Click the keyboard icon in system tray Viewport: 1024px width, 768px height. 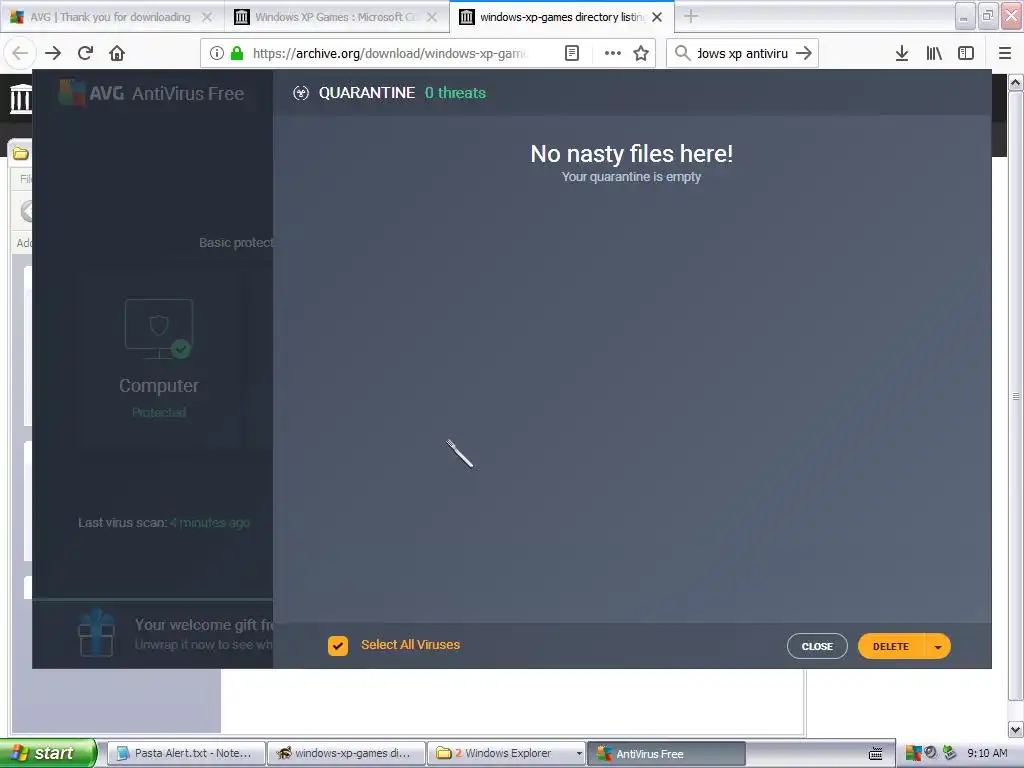coord(876,754)
